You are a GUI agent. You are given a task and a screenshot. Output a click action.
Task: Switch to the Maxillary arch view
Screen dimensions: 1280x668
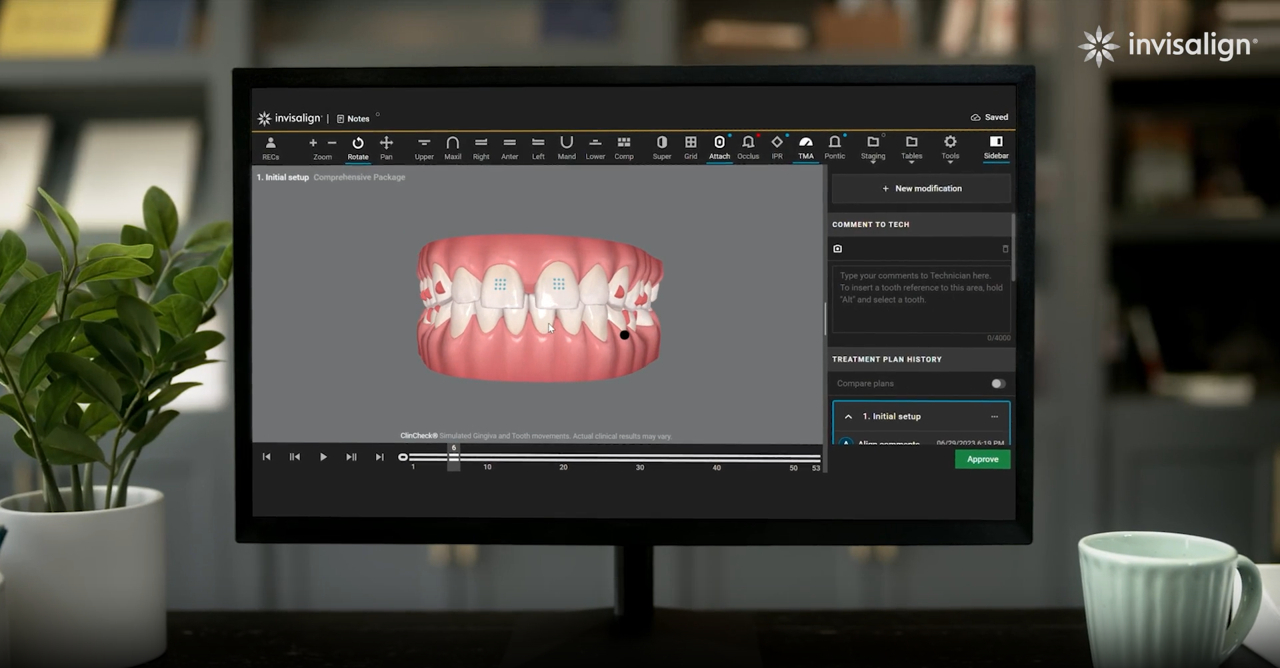click(452, 147)
